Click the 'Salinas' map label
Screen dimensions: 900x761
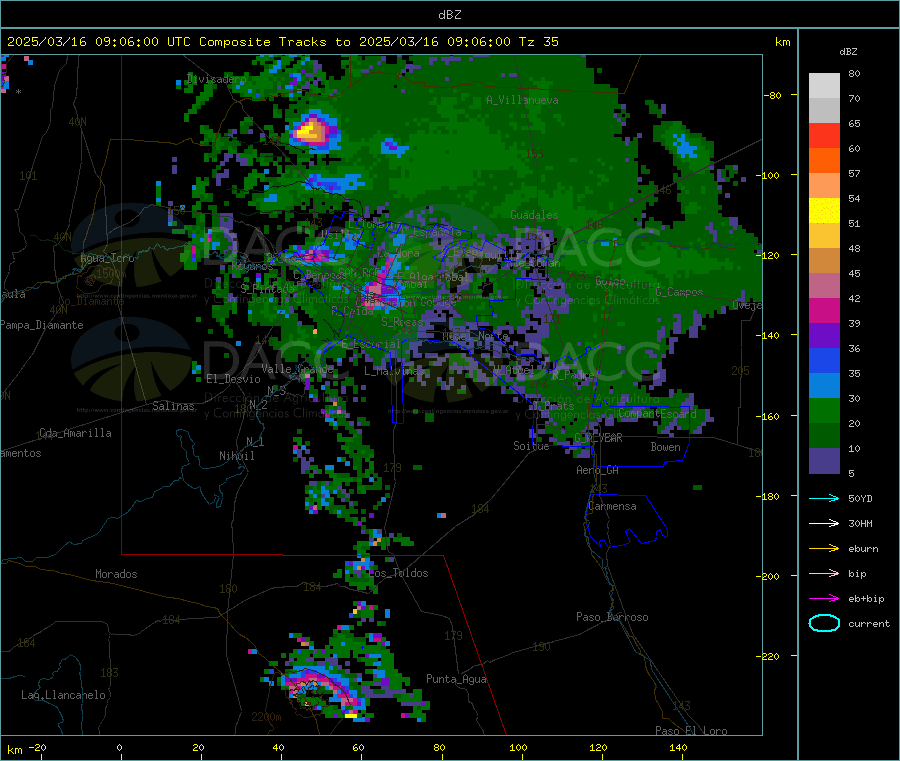(173, 406)
